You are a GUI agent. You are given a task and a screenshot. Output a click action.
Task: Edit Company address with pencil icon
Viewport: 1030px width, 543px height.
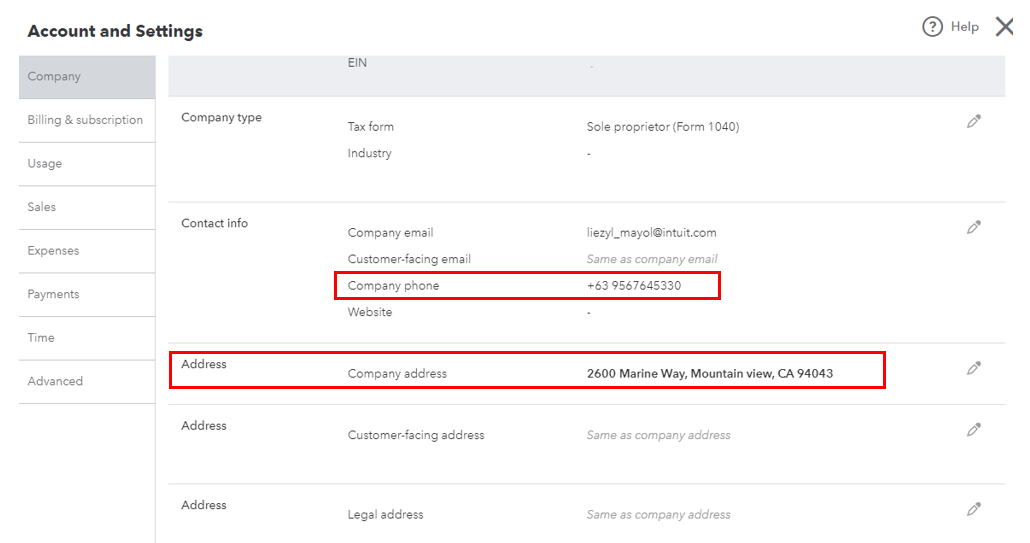(x=974, y=368)
